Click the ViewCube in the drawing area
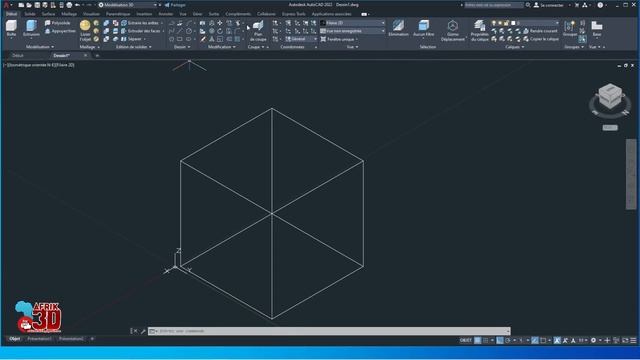The width and height of the screenshot is (640, 360). click(x=610, y=96)
